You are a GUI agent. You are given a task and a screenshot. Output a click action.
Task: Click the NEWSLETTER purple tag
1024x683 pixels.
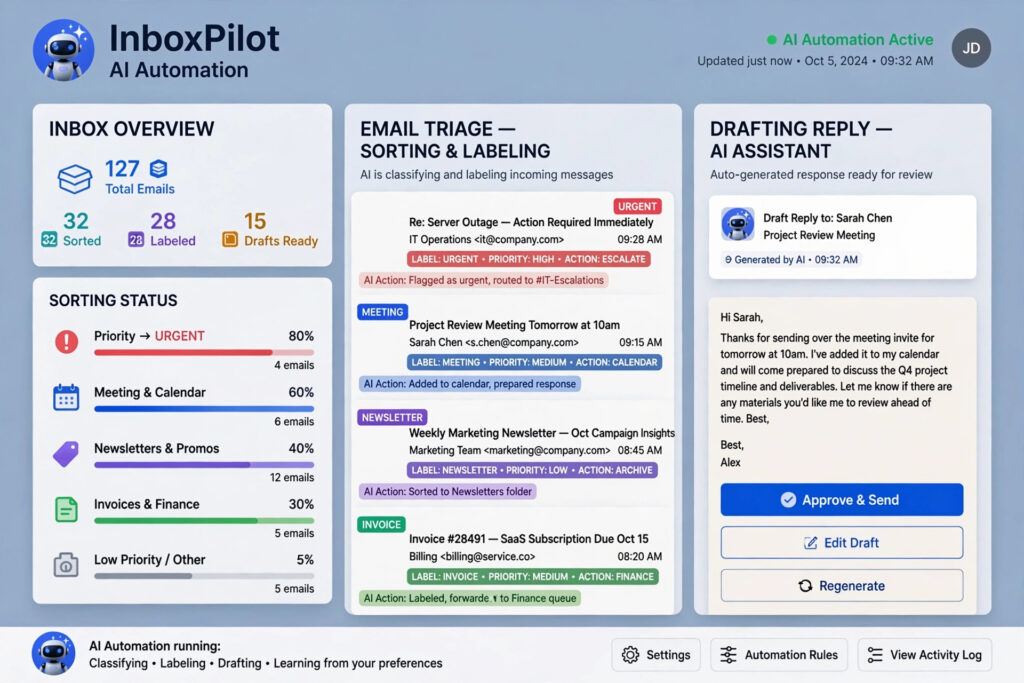point(392,417)
